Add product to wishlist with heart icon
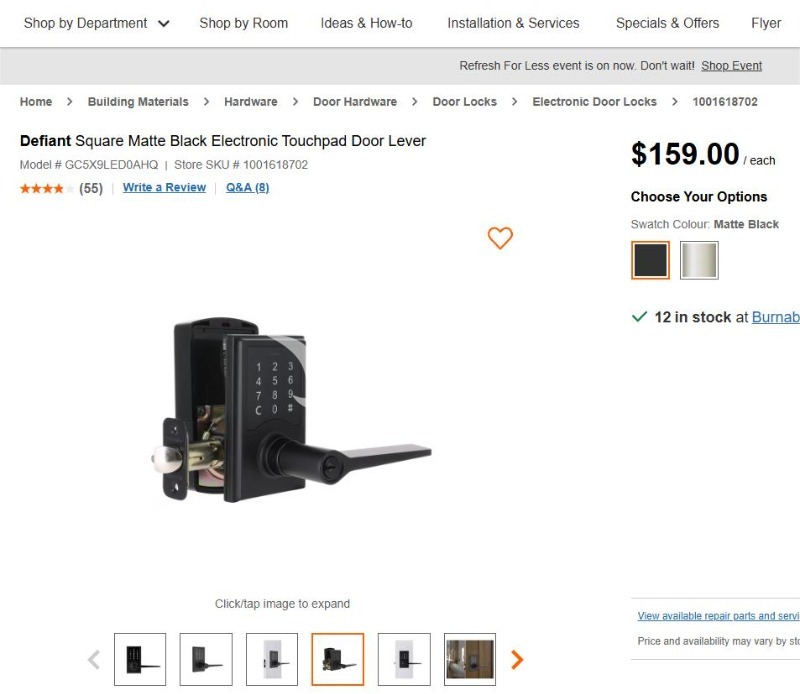 point(500,238)
